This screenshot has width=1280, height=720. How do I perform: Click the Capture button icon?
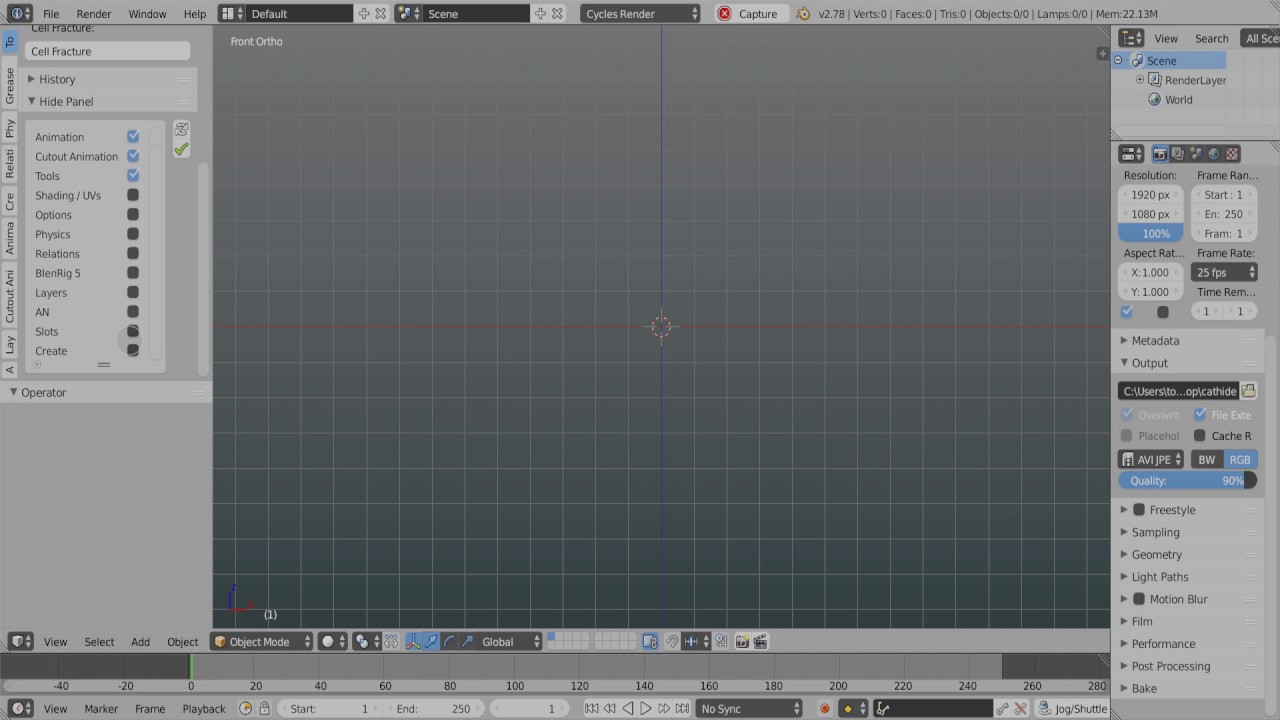point(724,14)
